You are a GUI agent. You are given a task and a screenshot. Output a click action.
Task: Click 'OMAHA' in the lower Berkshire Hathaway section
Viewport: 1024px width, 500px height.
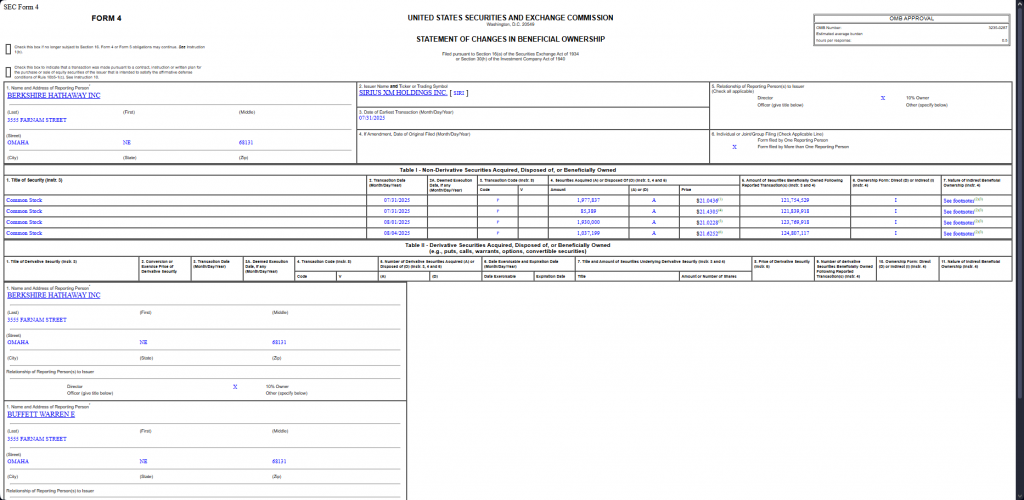click(x=18, y=342)
